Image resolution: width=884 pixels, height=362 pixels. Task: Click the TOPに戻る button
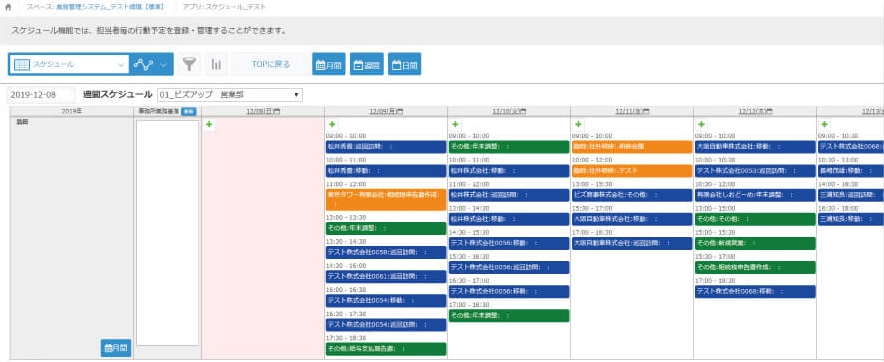pyautogui.click(x=271, y=64)
